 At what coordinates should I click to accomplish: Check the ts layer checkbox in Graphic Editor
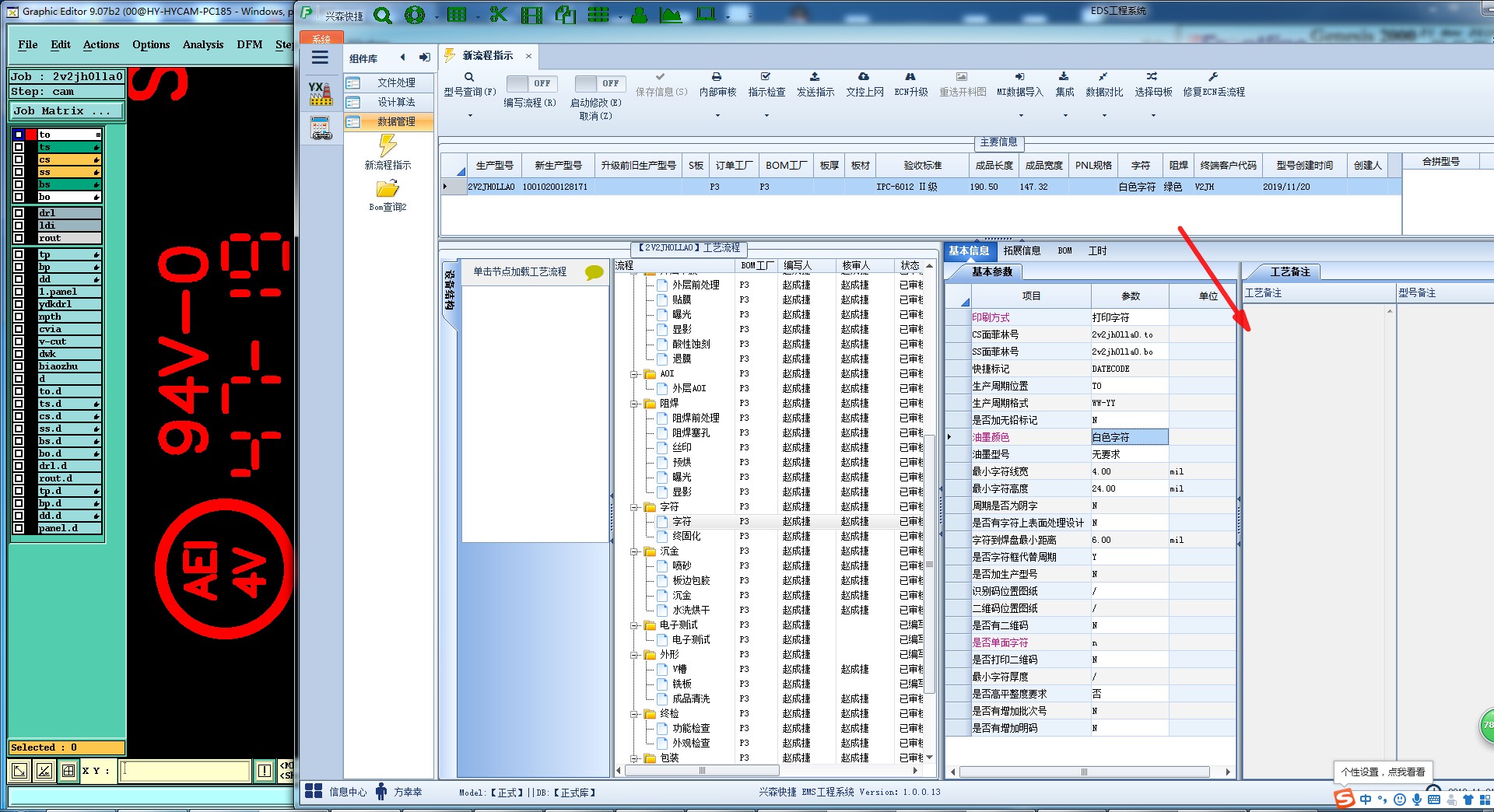click(19, 147)
